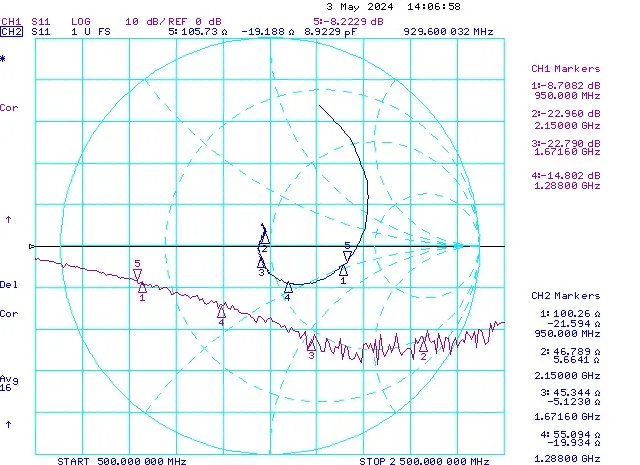Click marker 4 on the purple log magnitude trace

point(221,311)
